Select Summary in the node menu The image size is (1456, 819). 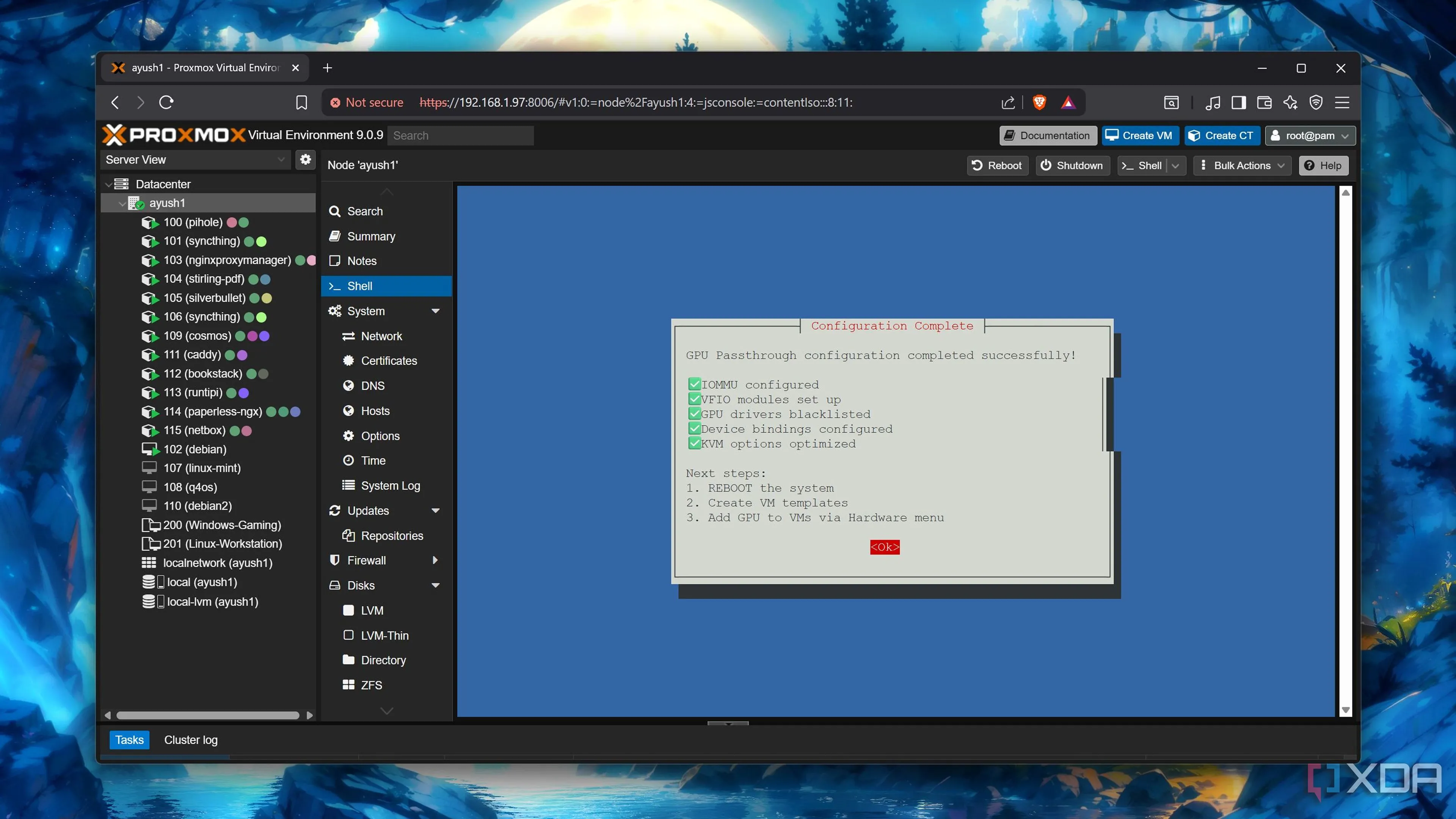pyautogui.click(x=371, y=236)
